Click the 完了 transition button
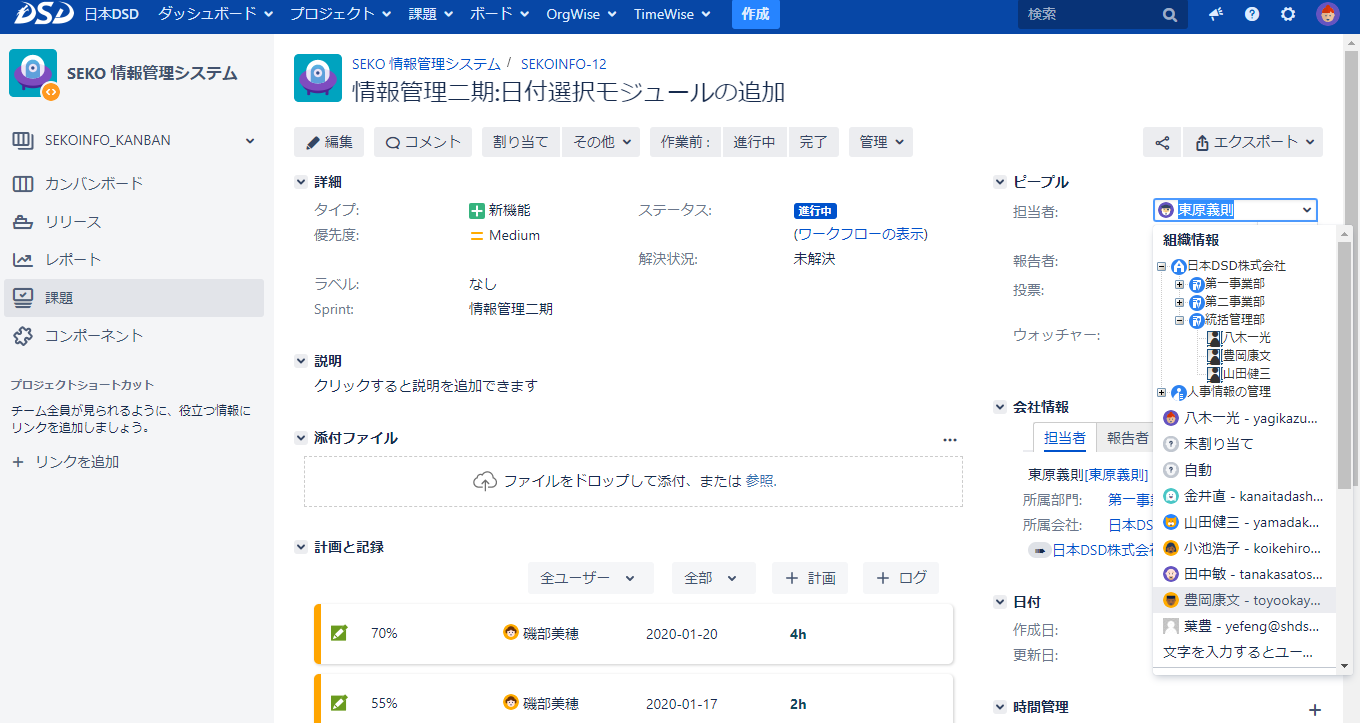Screen dimensions: 1360x723 click(x=813, y=142)
